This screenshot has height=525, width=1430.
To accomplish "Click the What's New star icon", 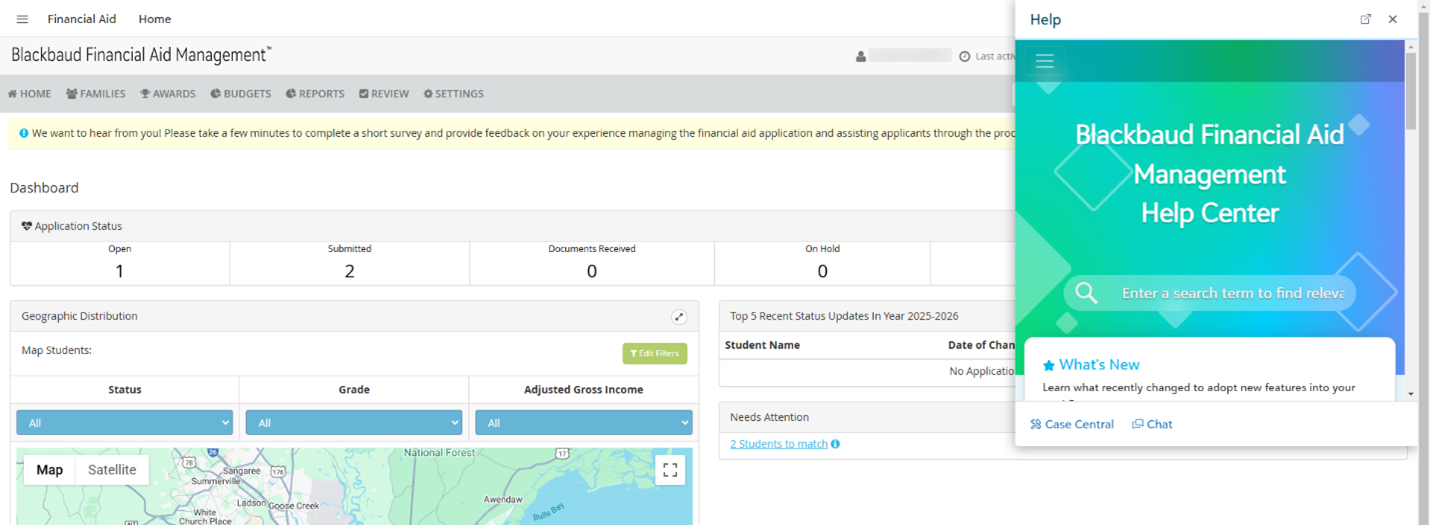I will pos(1049,365).
